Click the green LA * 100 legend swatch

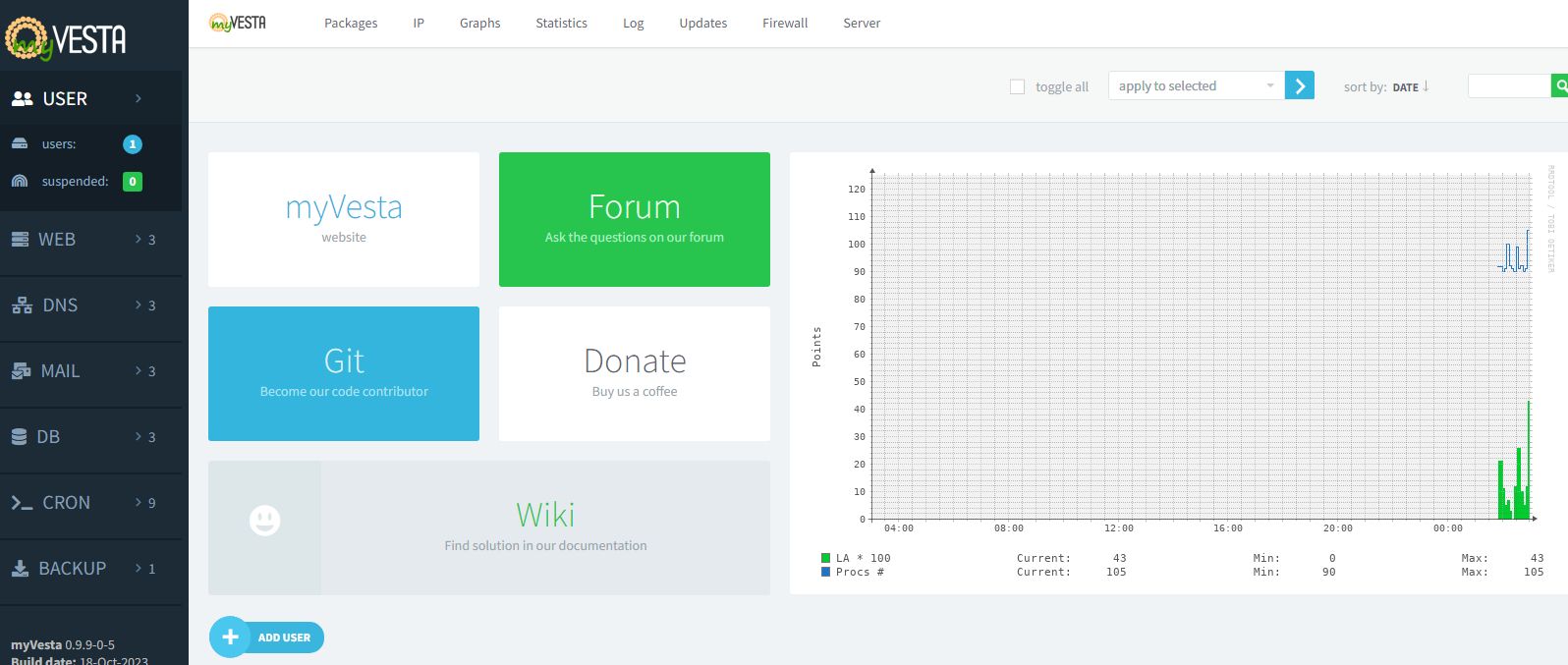click(x=825, y=558)
